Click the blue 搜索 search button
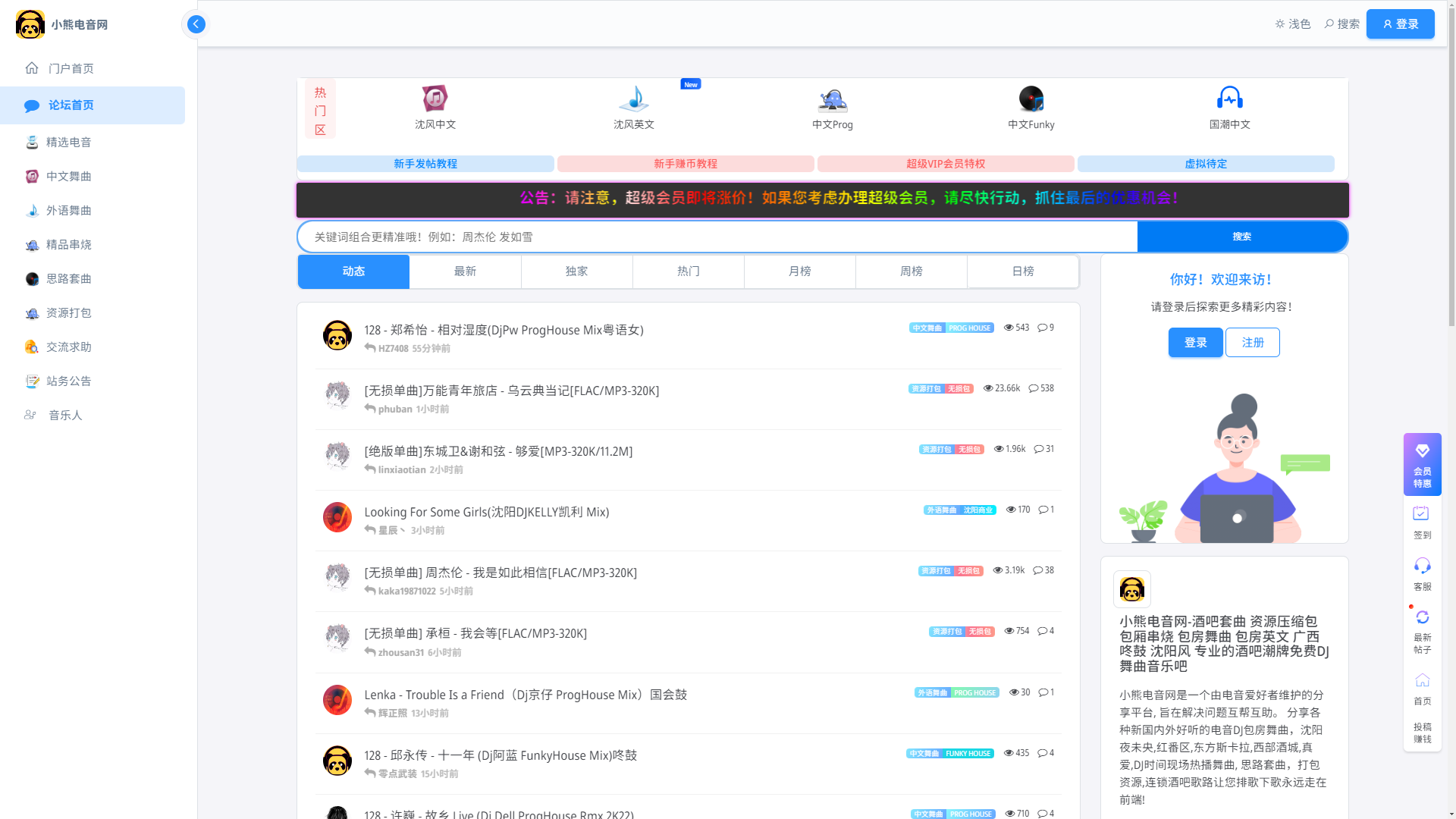 [1241, 237]
